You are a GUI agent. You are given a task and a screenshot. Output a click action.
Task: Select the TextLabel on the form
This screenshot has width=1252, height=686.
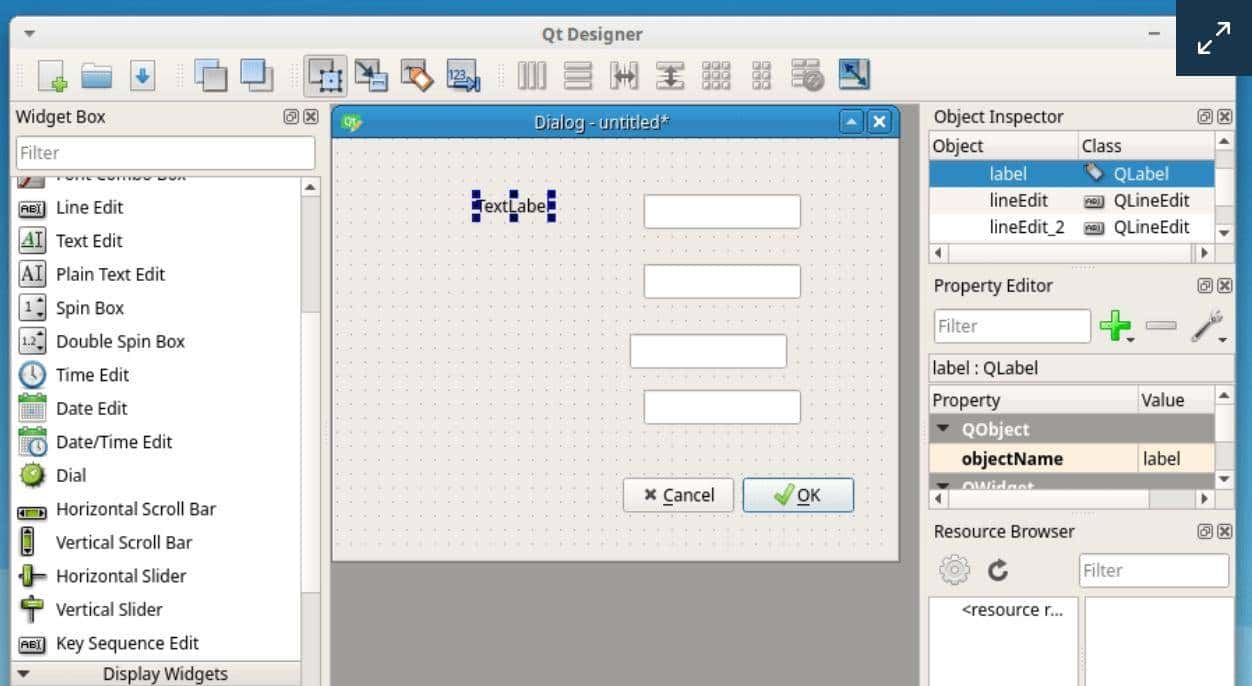pos(514,206)
